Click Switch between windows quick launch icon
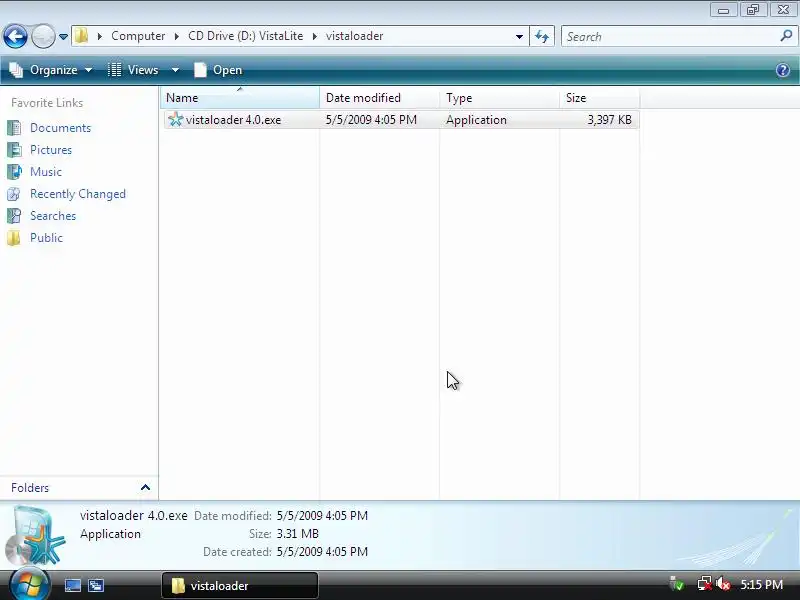Screen dimensions: 800x600 click(96, 585)
